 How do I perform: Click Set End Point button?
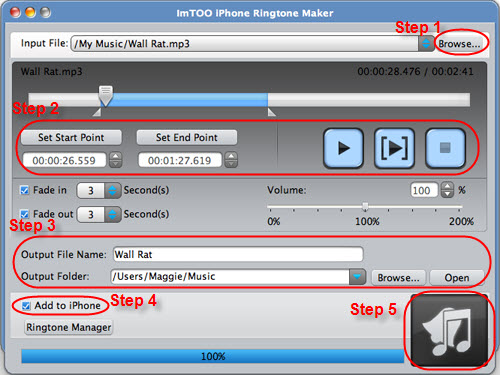[x=187, y=137]
